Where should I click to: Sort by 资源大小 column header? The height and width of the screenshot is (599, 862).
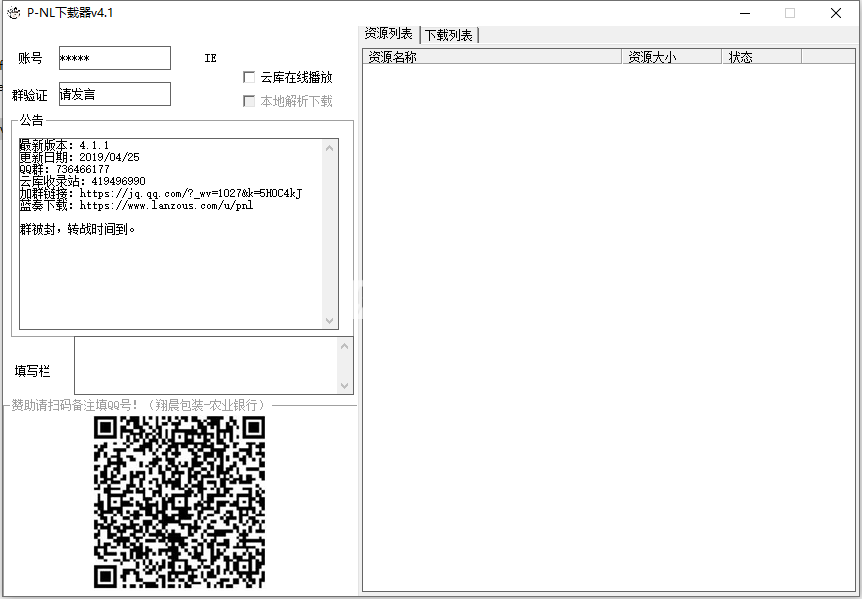[x=672, y=57]
